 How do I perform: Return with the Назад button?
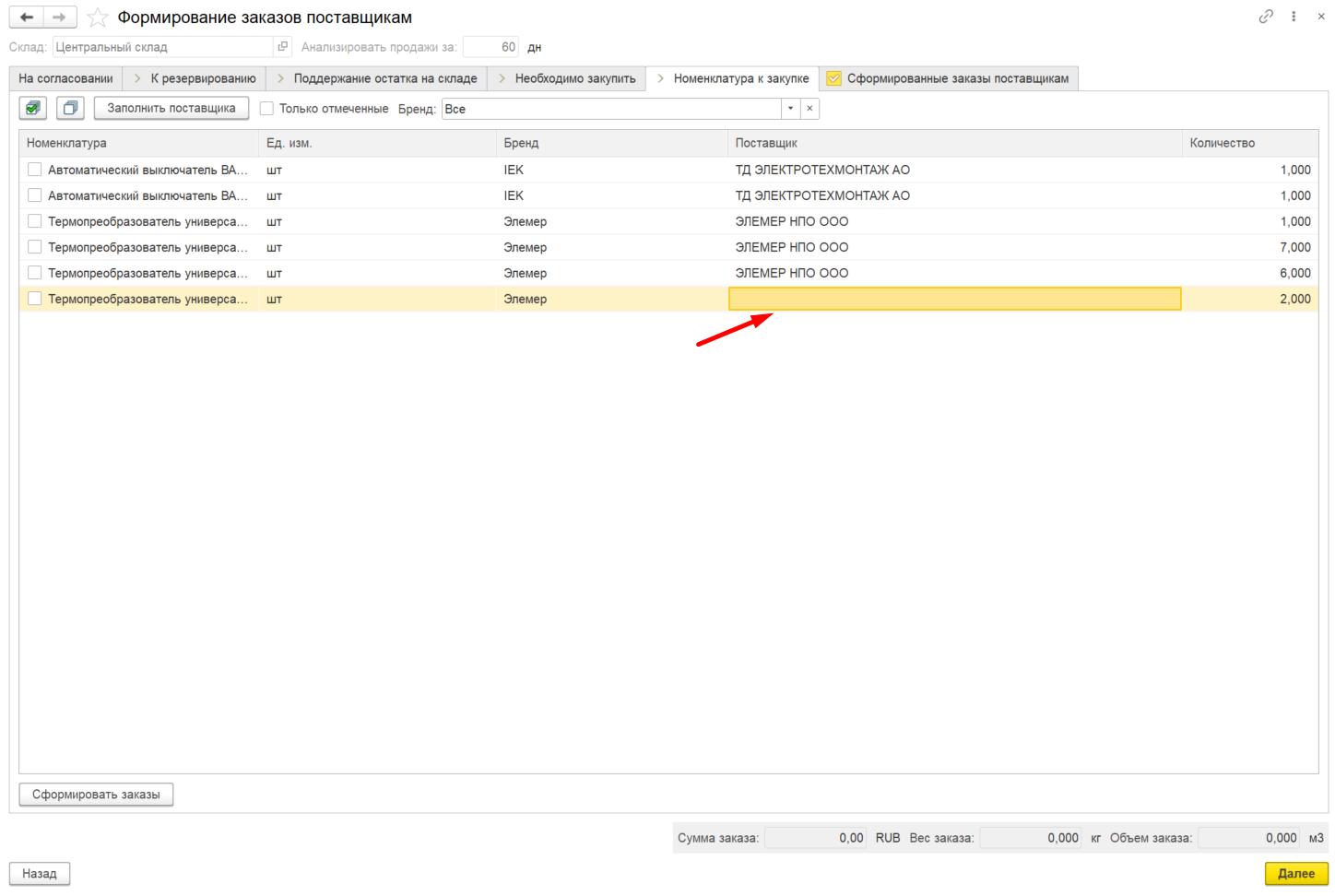40,874
